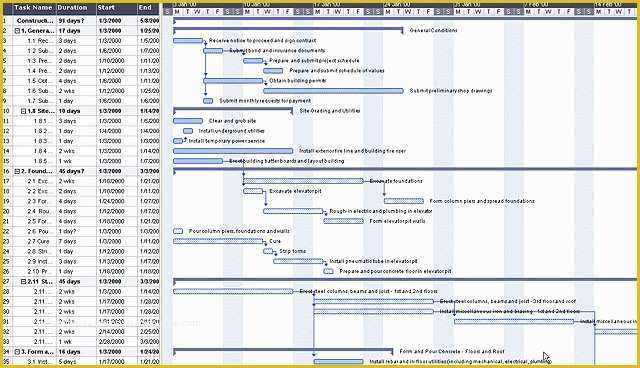This screenshot has height=368, width=640.
Task: Select the 'Form and Pour Concrete' summary bar
Action: point(283,350)
